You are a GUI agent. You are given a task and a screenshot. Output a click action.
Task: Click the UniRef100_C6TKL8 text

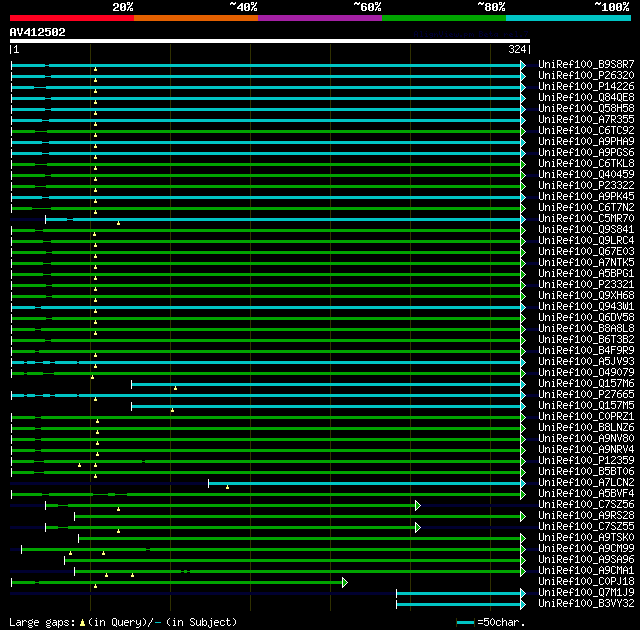[x=586, y=164]
